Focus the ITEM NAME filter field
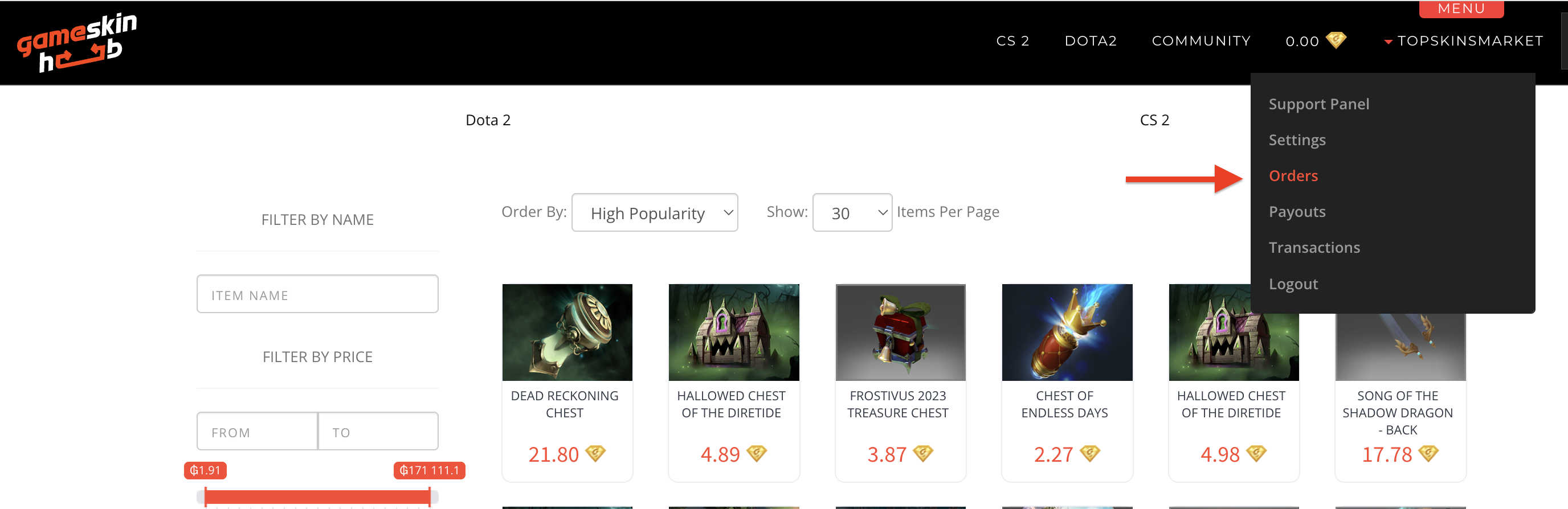 click(317, 294)
